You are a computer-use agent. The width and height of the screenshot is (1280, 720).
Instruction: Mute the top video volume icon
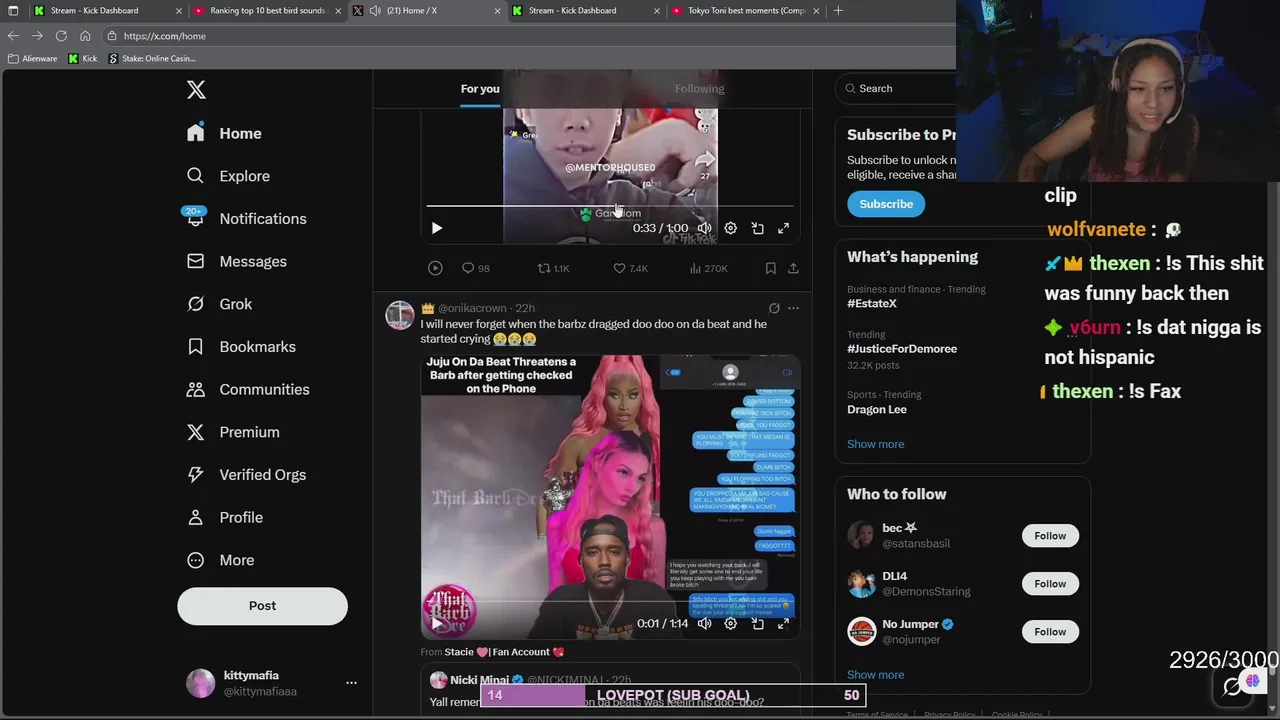(704, 228)
